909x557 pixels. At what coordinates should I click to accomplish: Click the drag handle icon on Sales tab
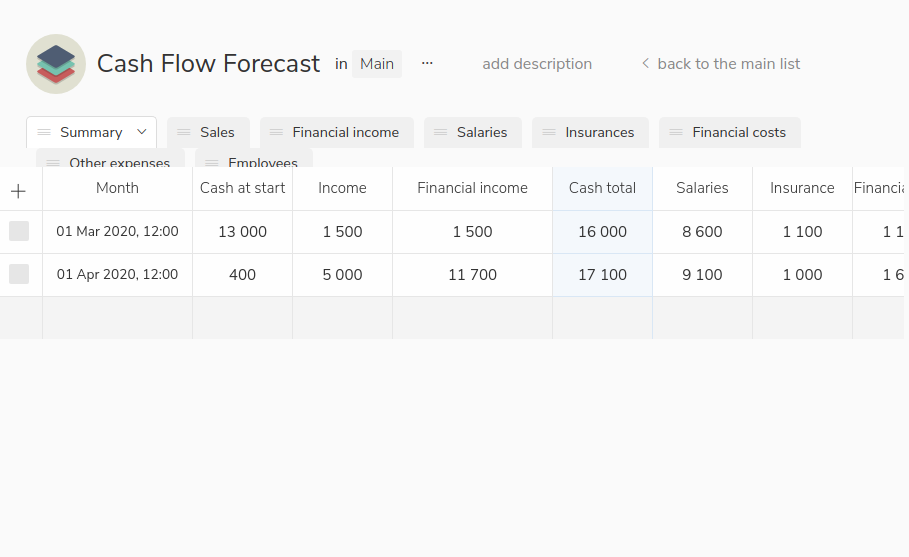[184, 132]
